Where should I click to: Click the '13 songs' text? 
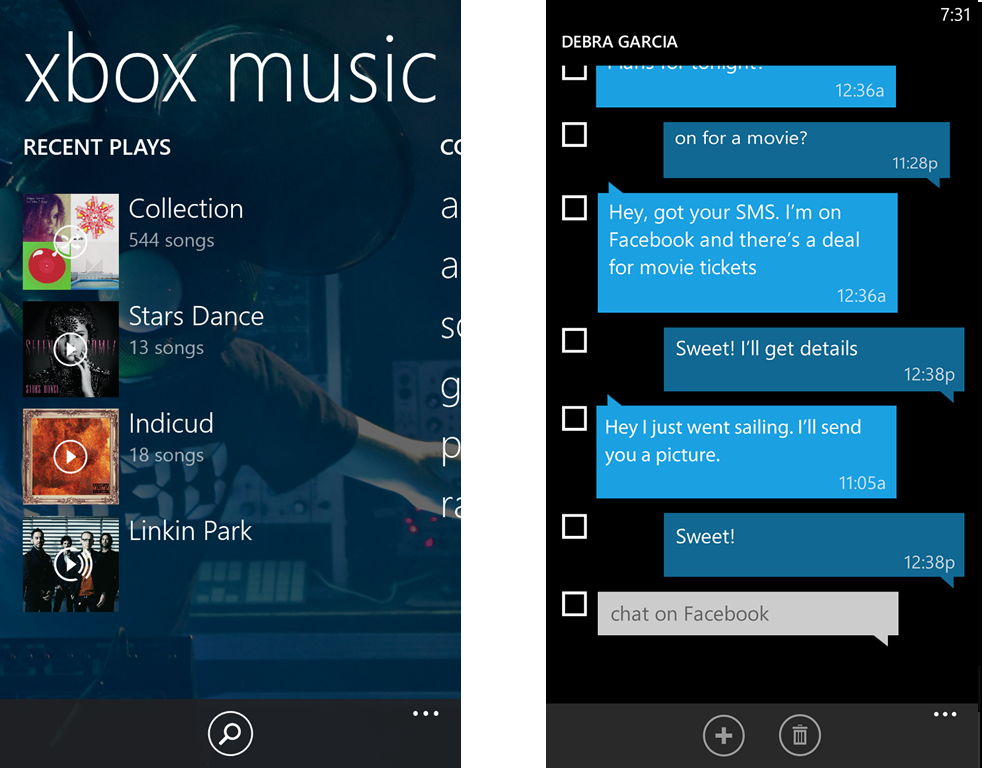[166, 348]
